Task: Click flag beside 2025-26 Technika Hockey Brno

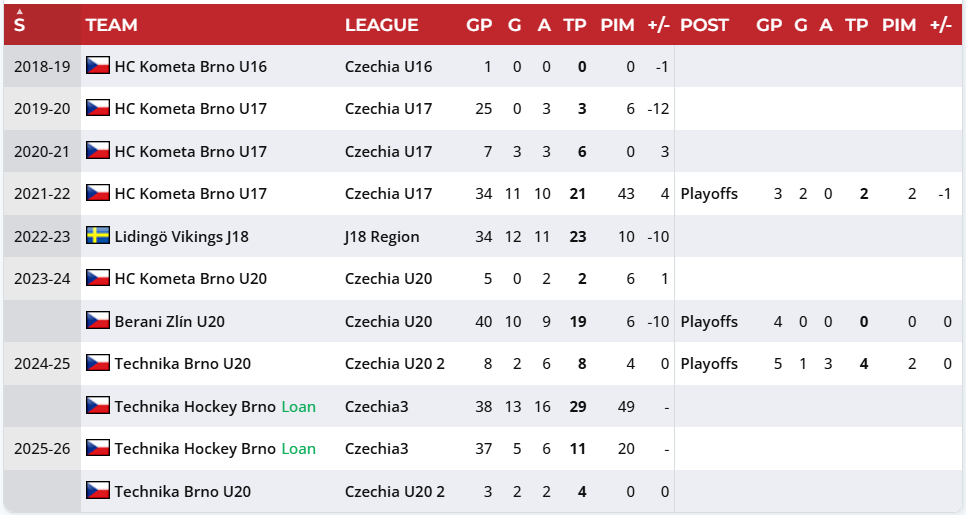Action: [x=98, y=448]
